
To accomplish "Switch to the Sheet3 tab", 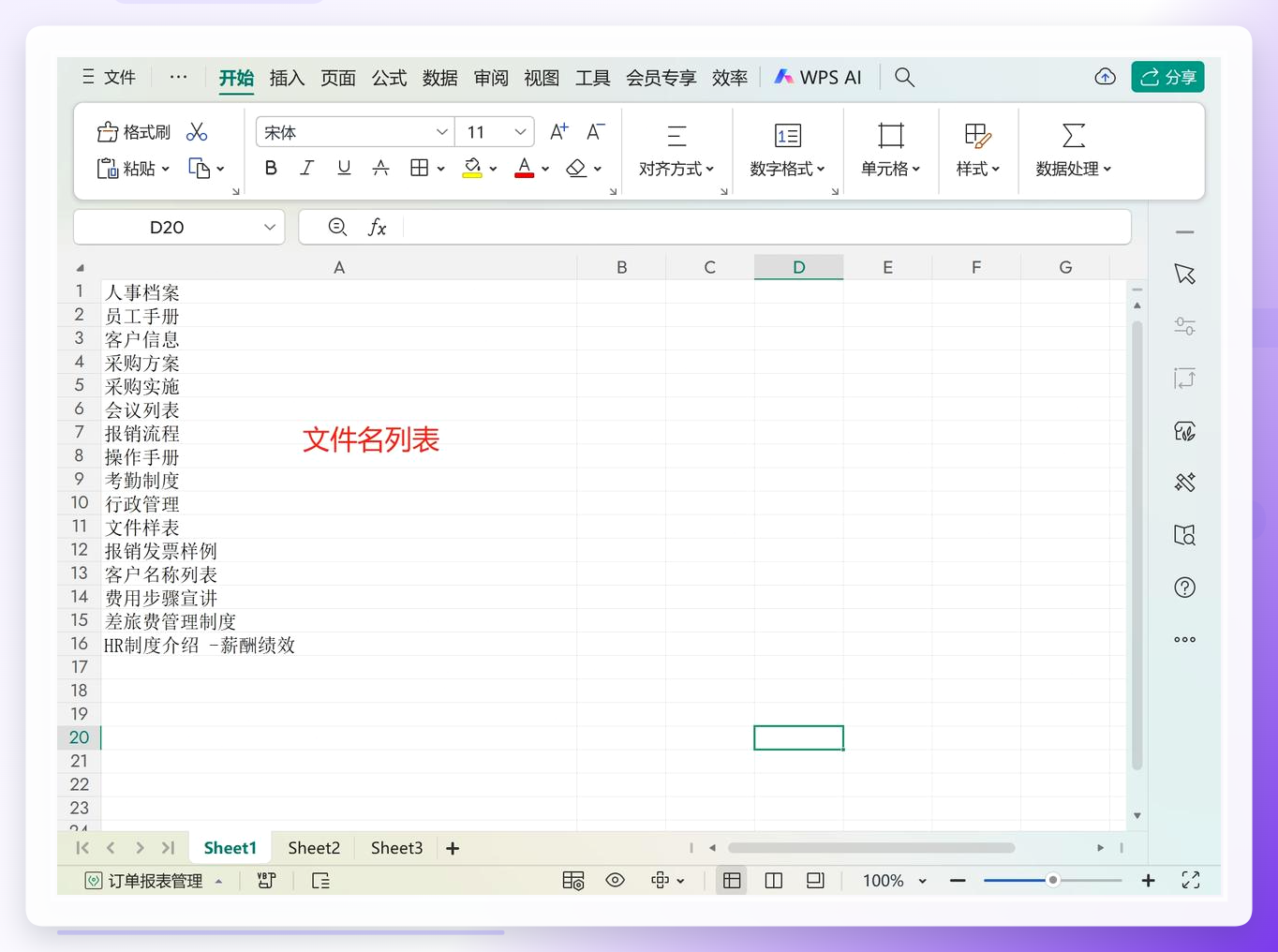I will click(396, 848).
